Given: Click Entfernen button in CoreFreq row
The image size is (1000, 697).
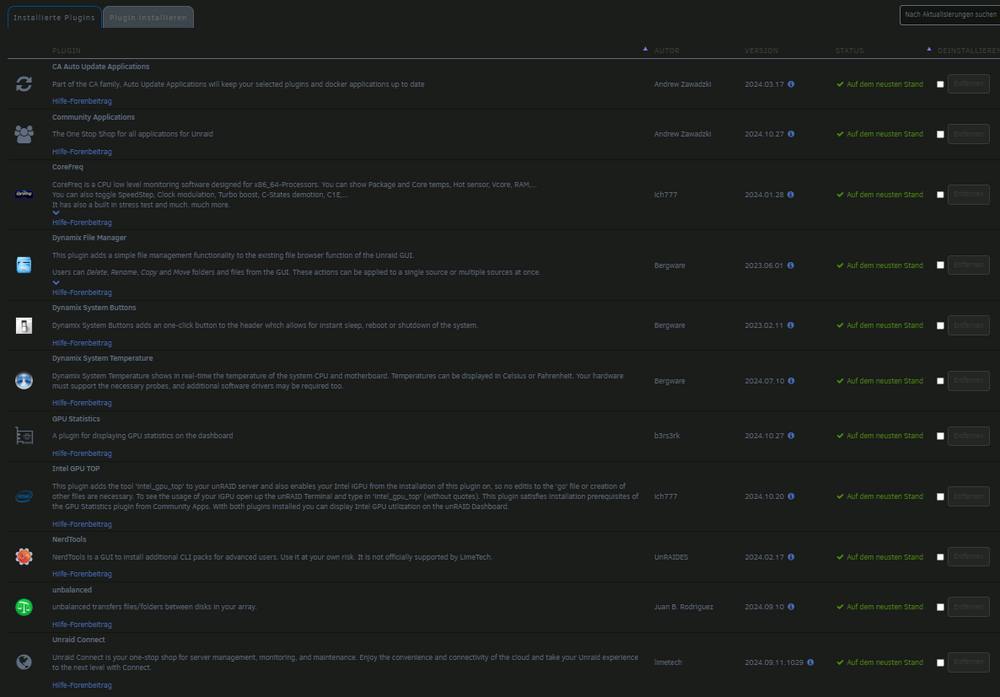Looking at the screenshot, I should coord(968,194).
